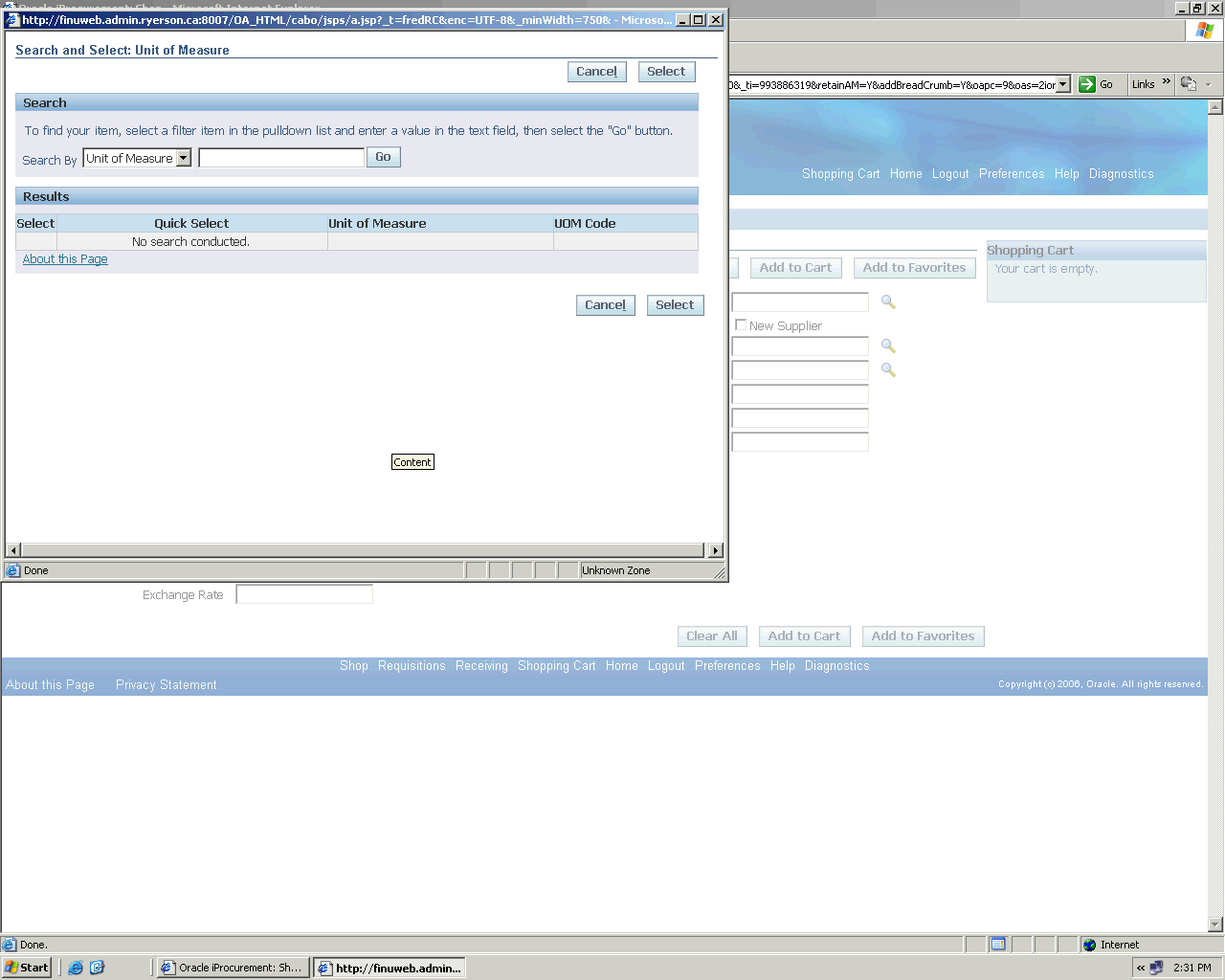Open the Search By dropdown
Viewport: 1225px width, 980px height.
184,159
